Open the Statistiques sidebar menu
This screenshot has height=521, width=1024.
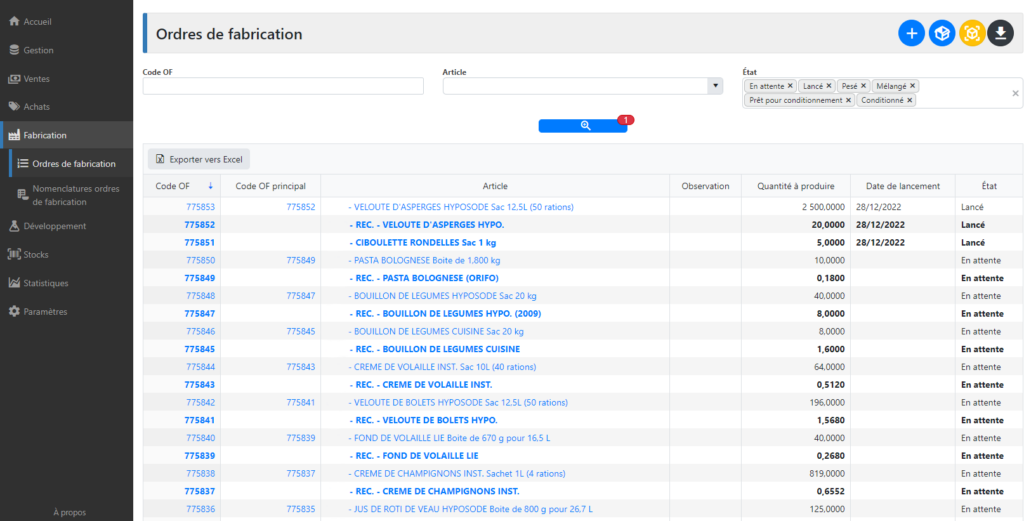[46, 283]
